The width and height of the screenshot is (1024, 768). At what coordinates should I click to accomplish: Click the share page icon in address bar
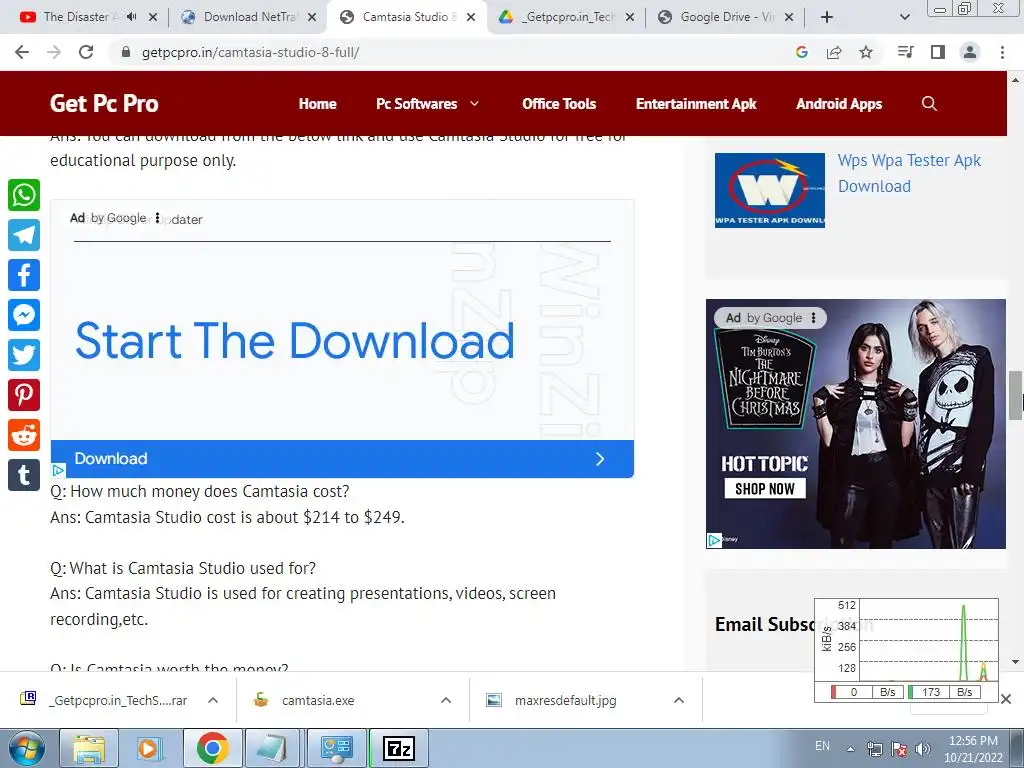[x=834, y=52]
